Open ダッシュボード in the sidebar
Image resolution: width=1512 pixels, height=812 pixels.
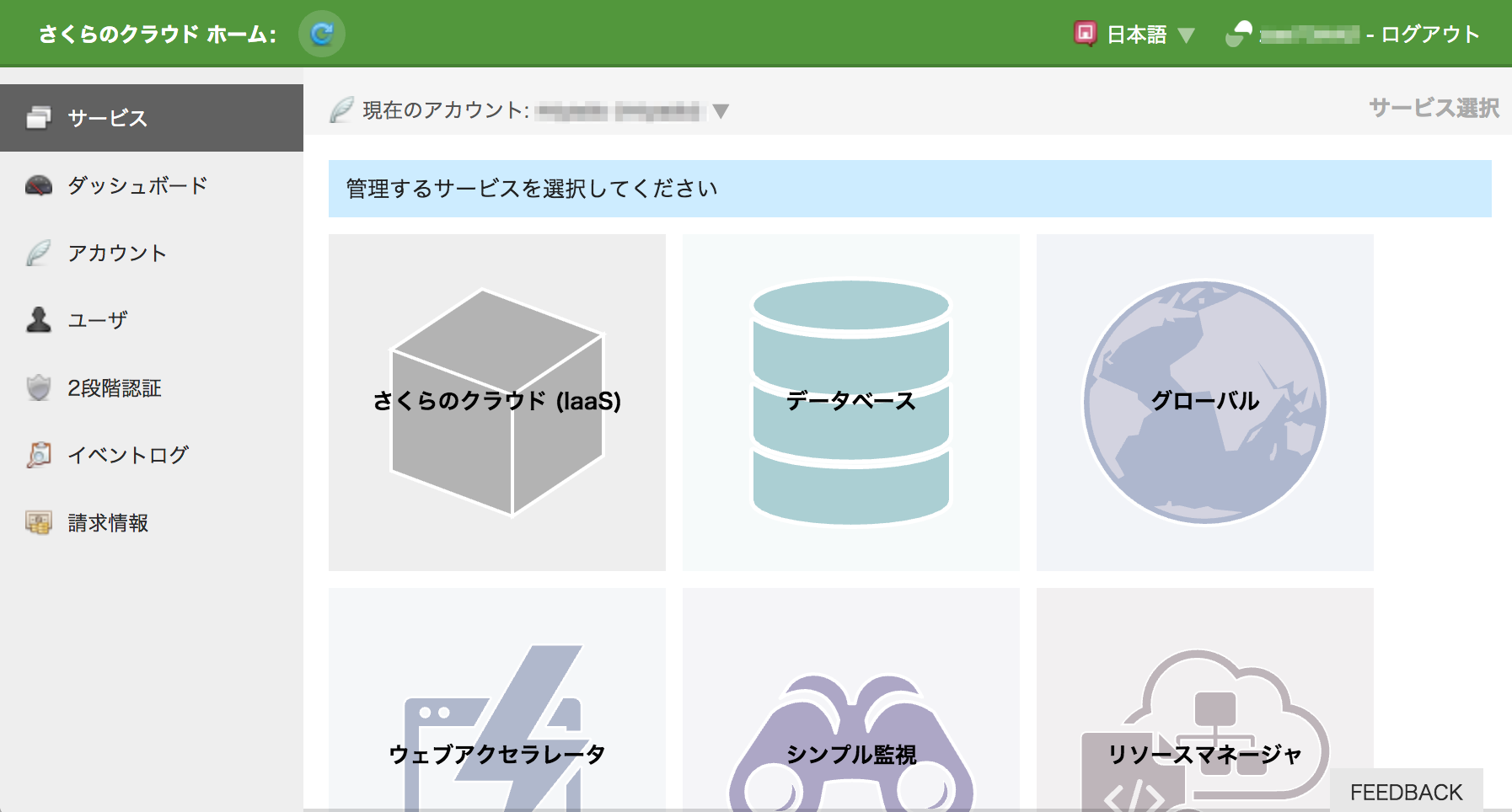pos(152,185)
